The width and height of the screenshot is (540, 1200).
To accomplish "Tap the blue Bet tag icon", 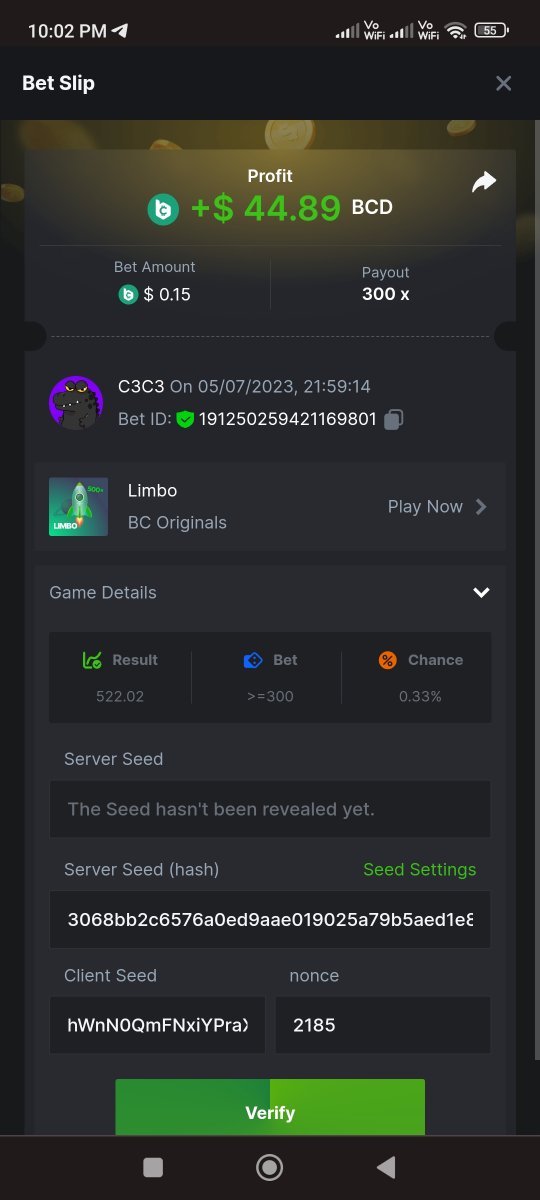I will click(253, 660).
